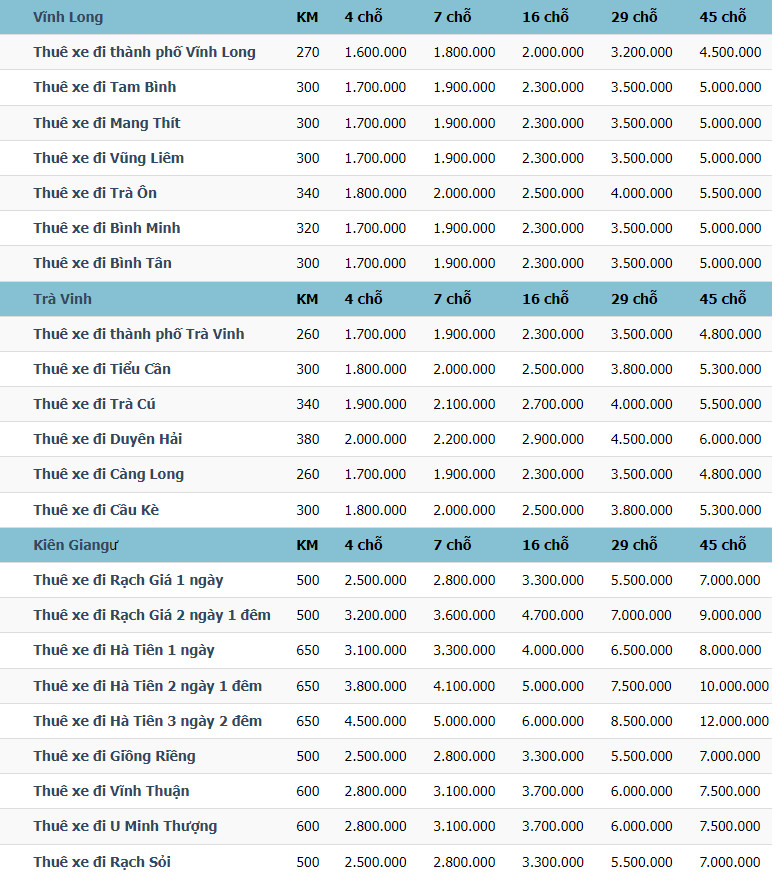Select Thuê xe đi Trà Ôn route
778x876 pixels.
95,193
